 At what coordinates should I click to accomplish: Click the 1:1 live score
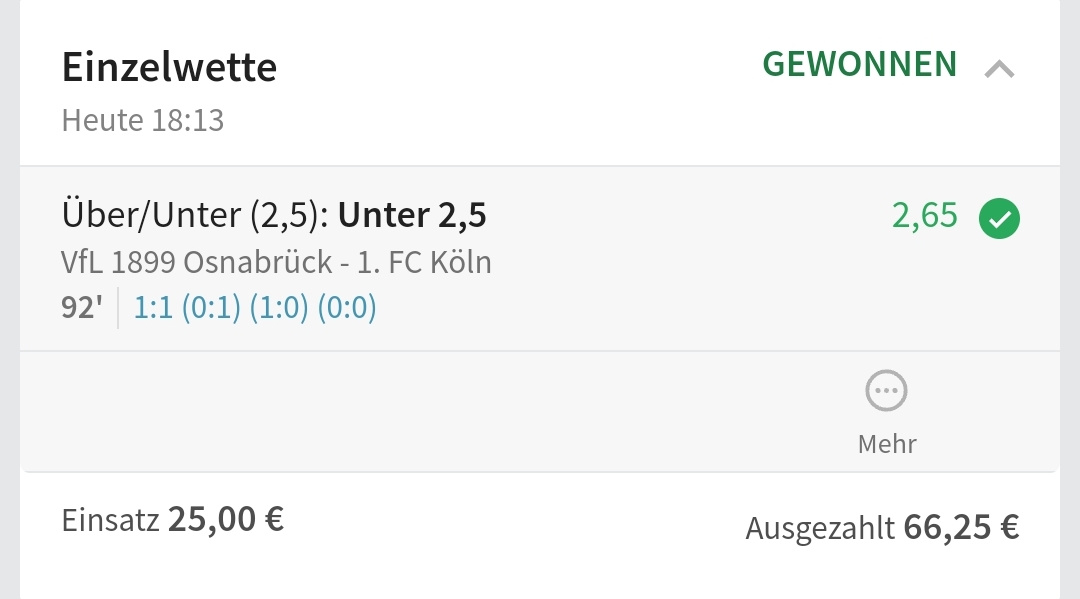153,308
